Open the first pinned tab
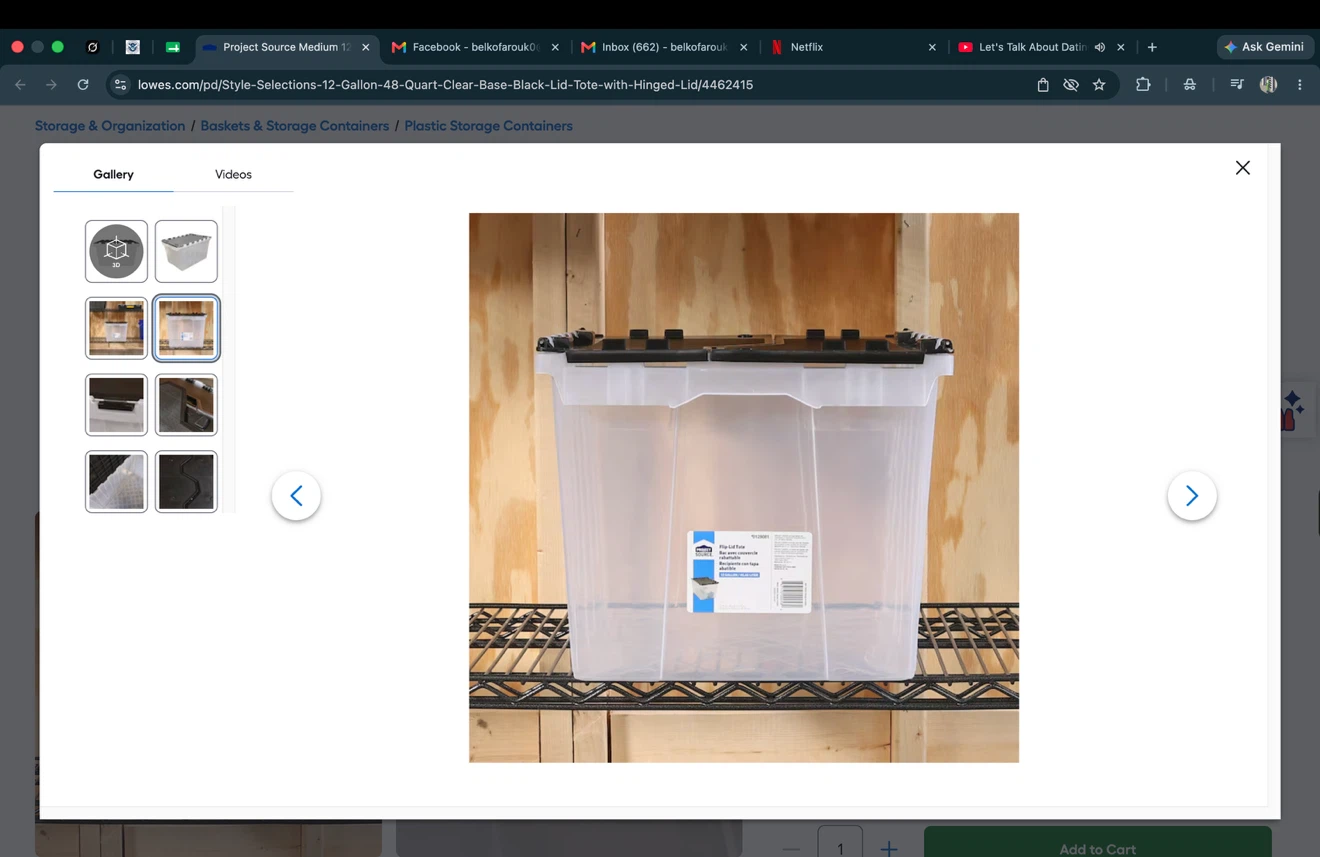Screen dimensions: 1320x857 (92, 47)
